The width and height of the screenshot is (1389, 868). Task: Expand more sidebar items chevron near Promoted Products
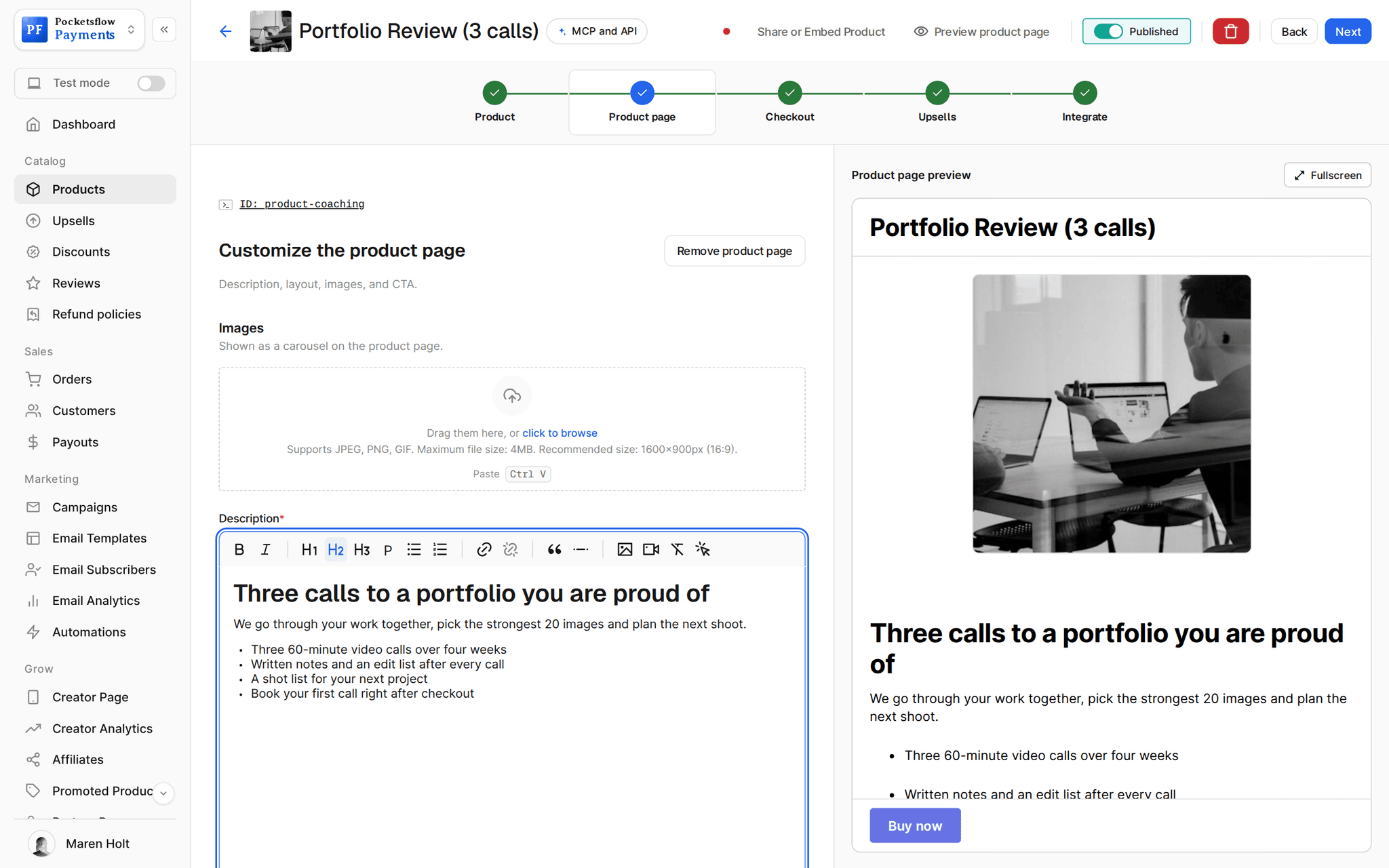tap(163, 793)
